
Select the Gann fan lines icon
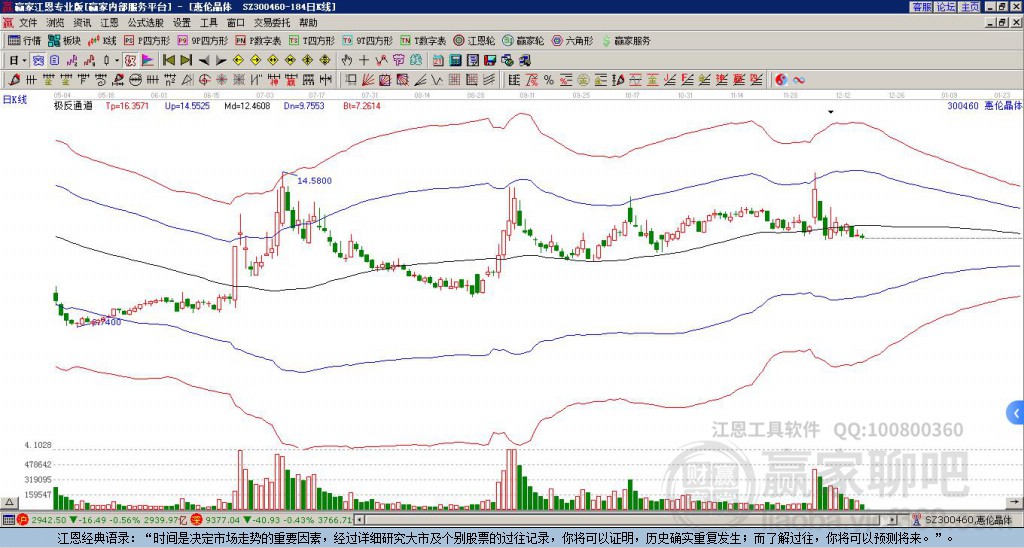coord(368,80)
